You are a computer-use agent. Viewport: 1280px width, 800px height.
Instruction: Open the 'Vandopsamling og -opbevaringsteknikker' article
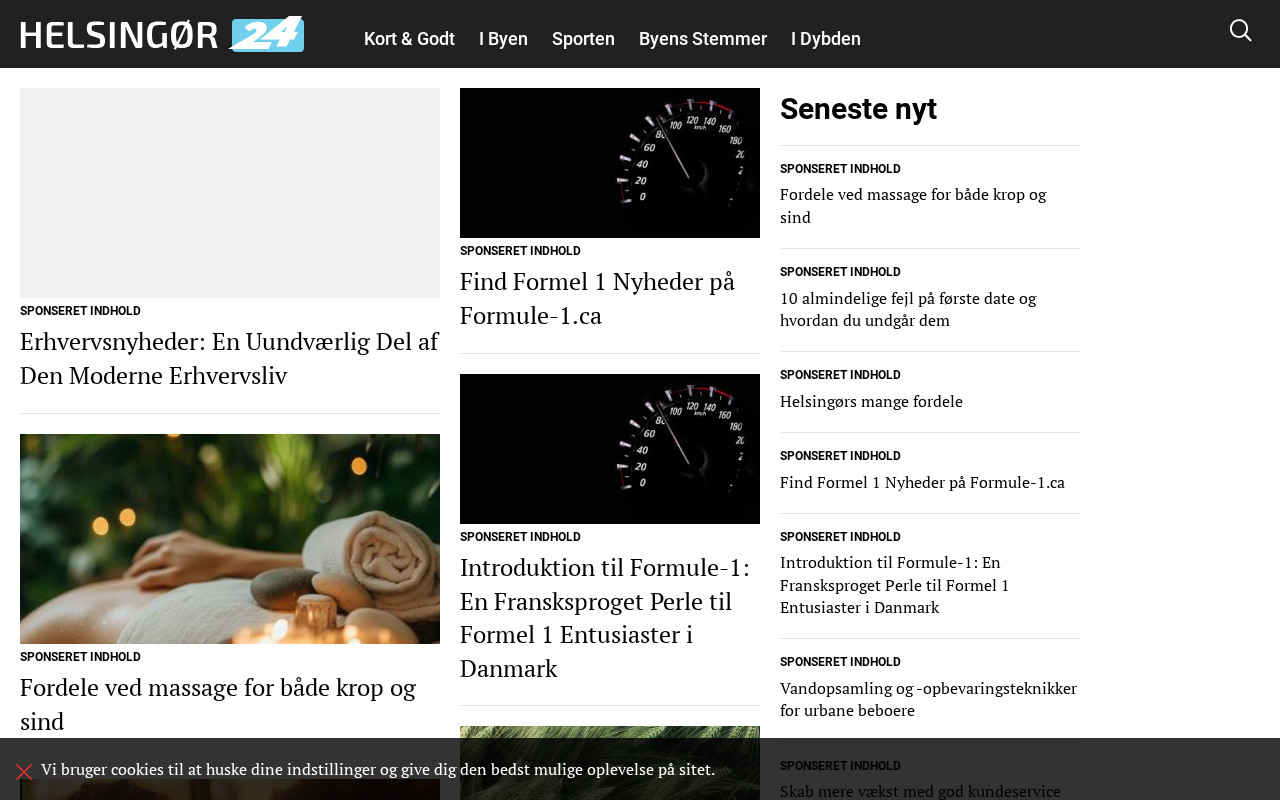[928, 699]
